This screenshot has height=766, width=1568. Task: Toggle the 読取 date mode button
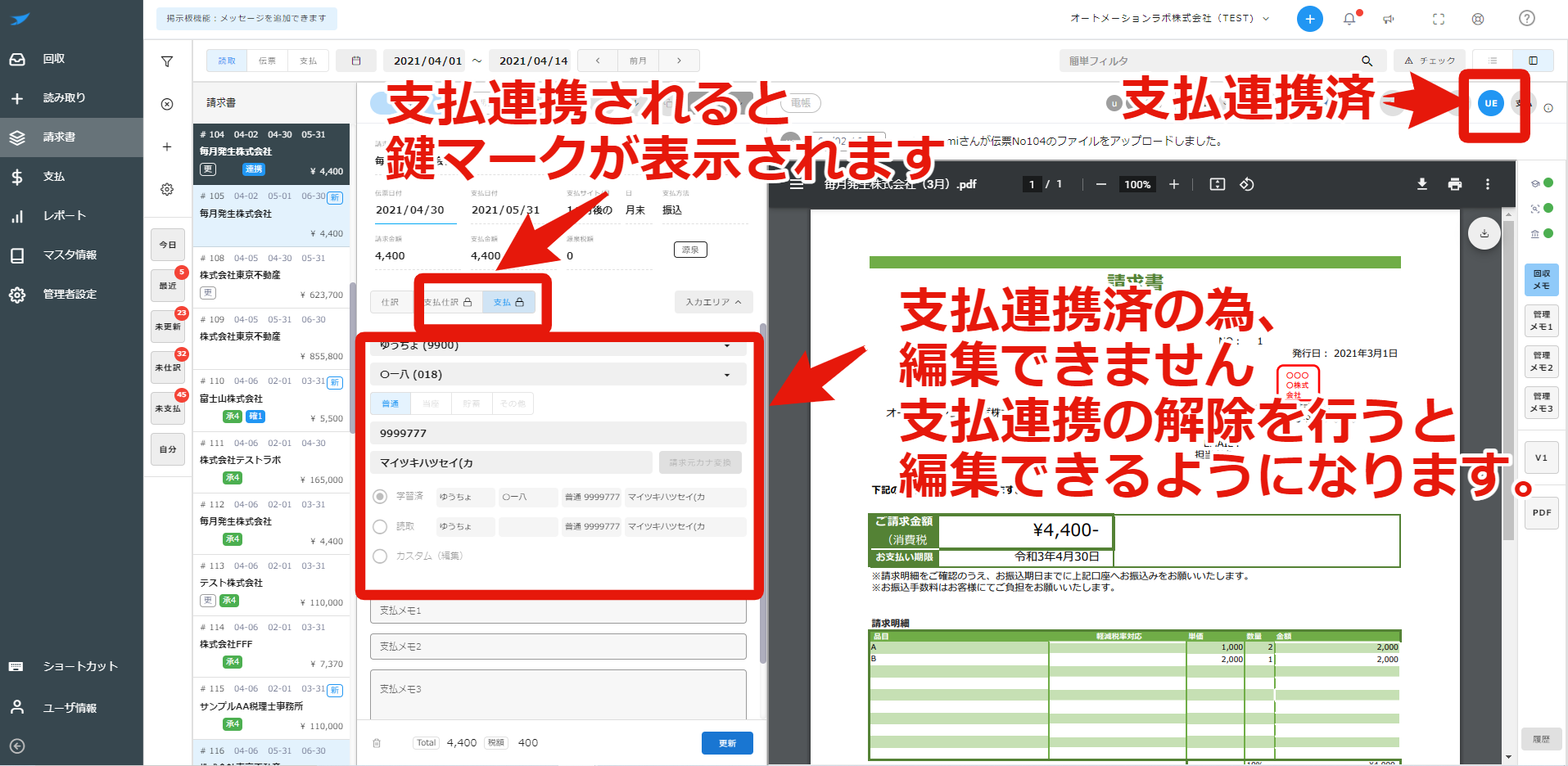pyautogui.click(x=227, y=61)
